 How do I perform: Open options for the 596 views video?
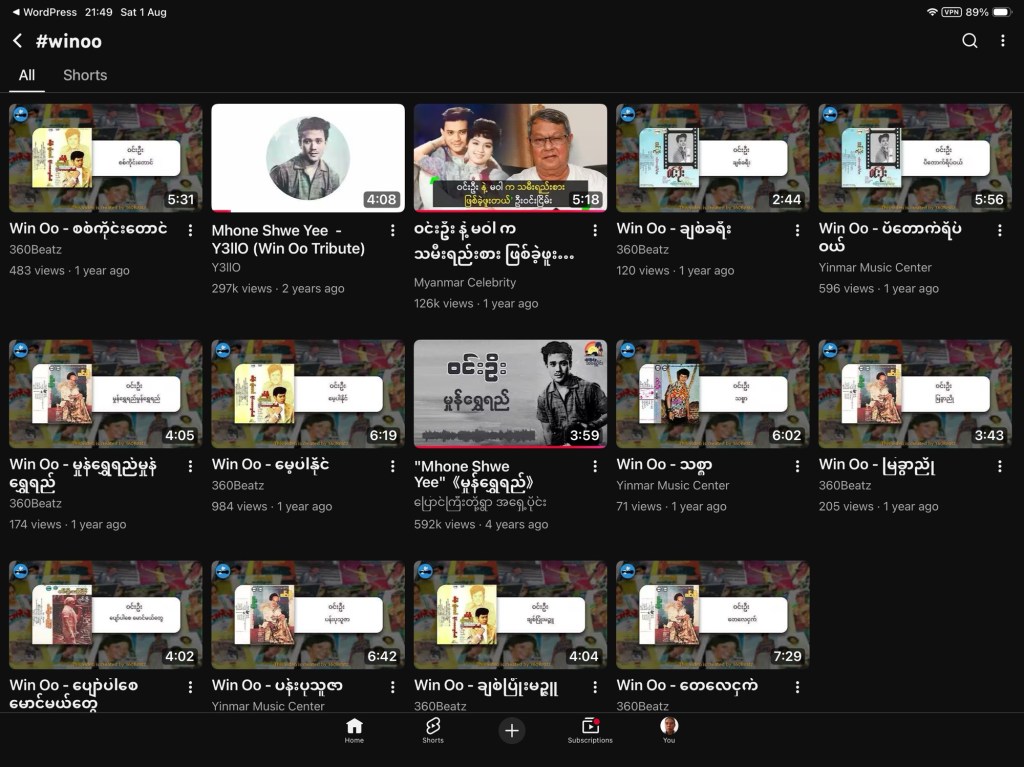(x=1000, y=230)
